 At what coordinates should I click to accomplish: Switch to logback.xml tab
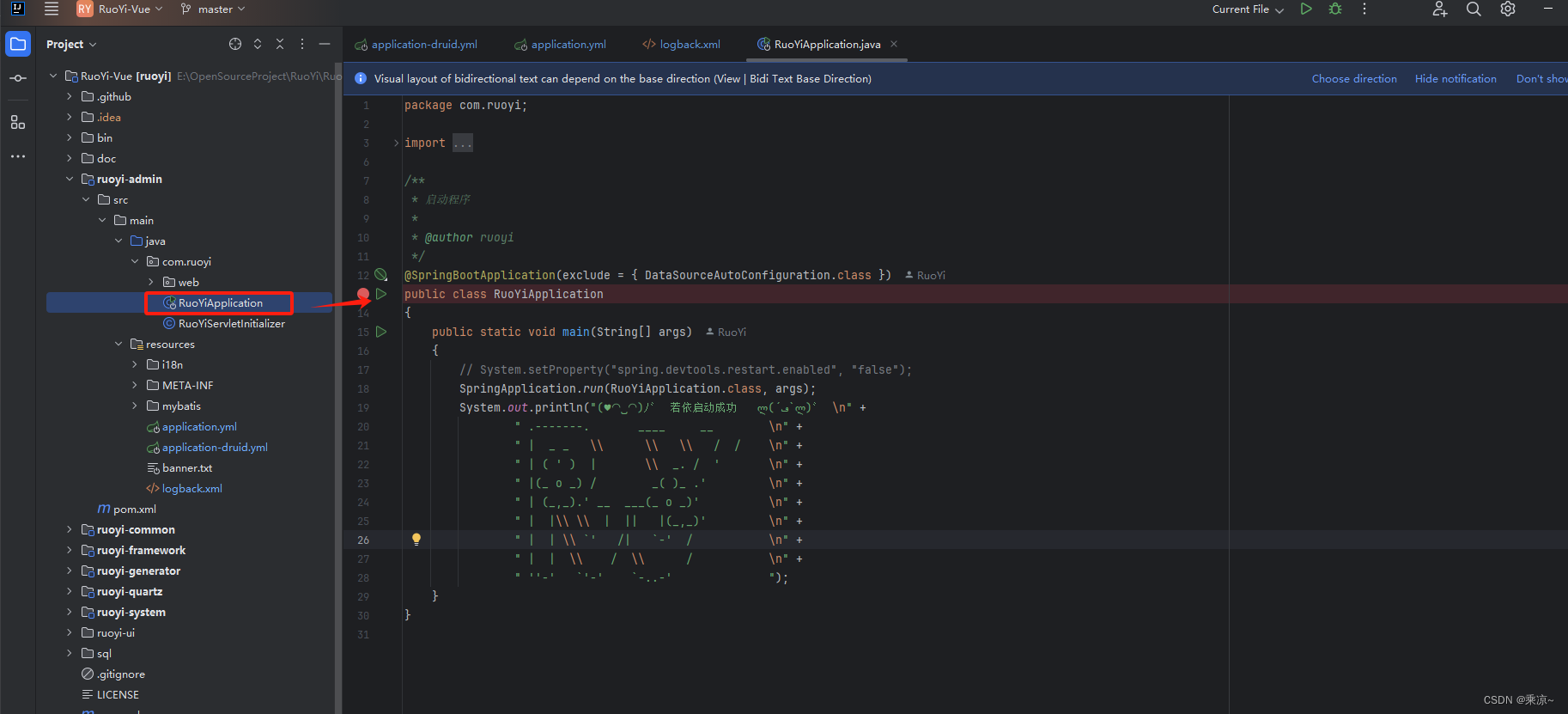pos(682,44)
